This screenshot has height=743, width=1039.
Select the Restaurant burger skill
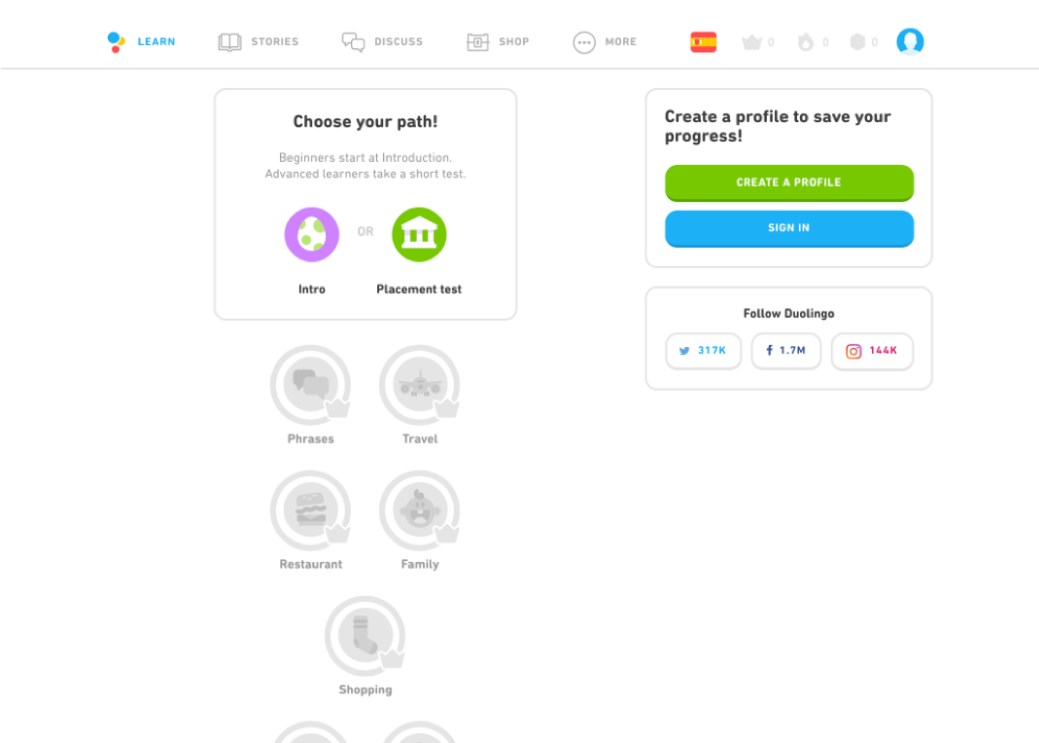coord(310,510)
